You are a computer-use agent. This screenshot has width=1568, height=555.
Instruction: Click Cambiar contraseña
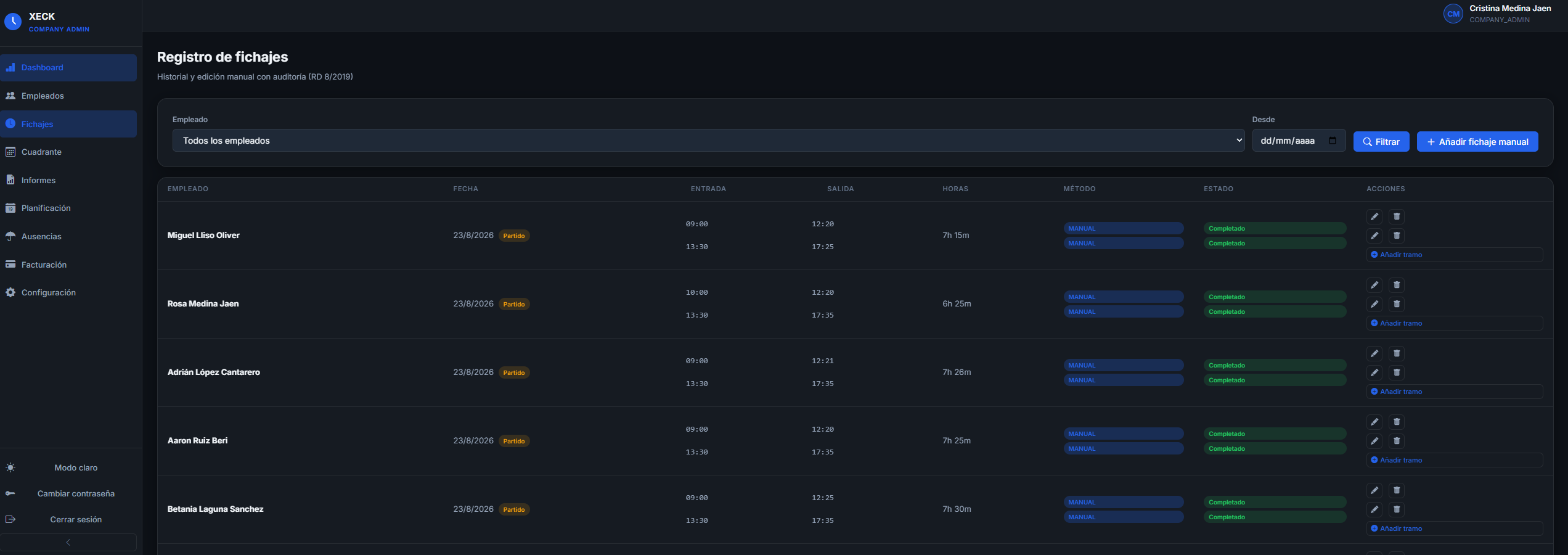(68, 493)
